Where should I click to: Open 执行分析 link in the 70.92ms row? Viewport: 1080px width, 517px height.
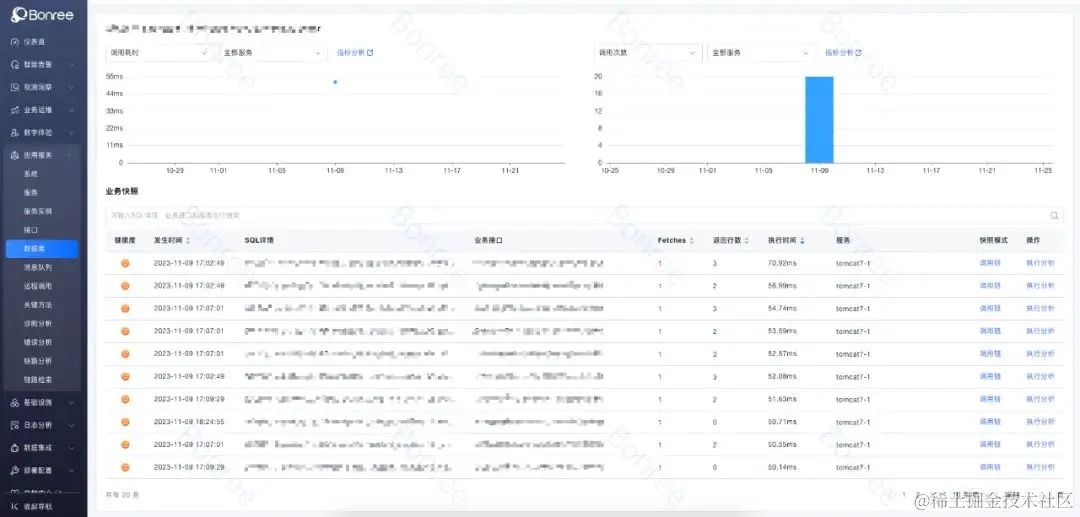[x=1040, y=263]
